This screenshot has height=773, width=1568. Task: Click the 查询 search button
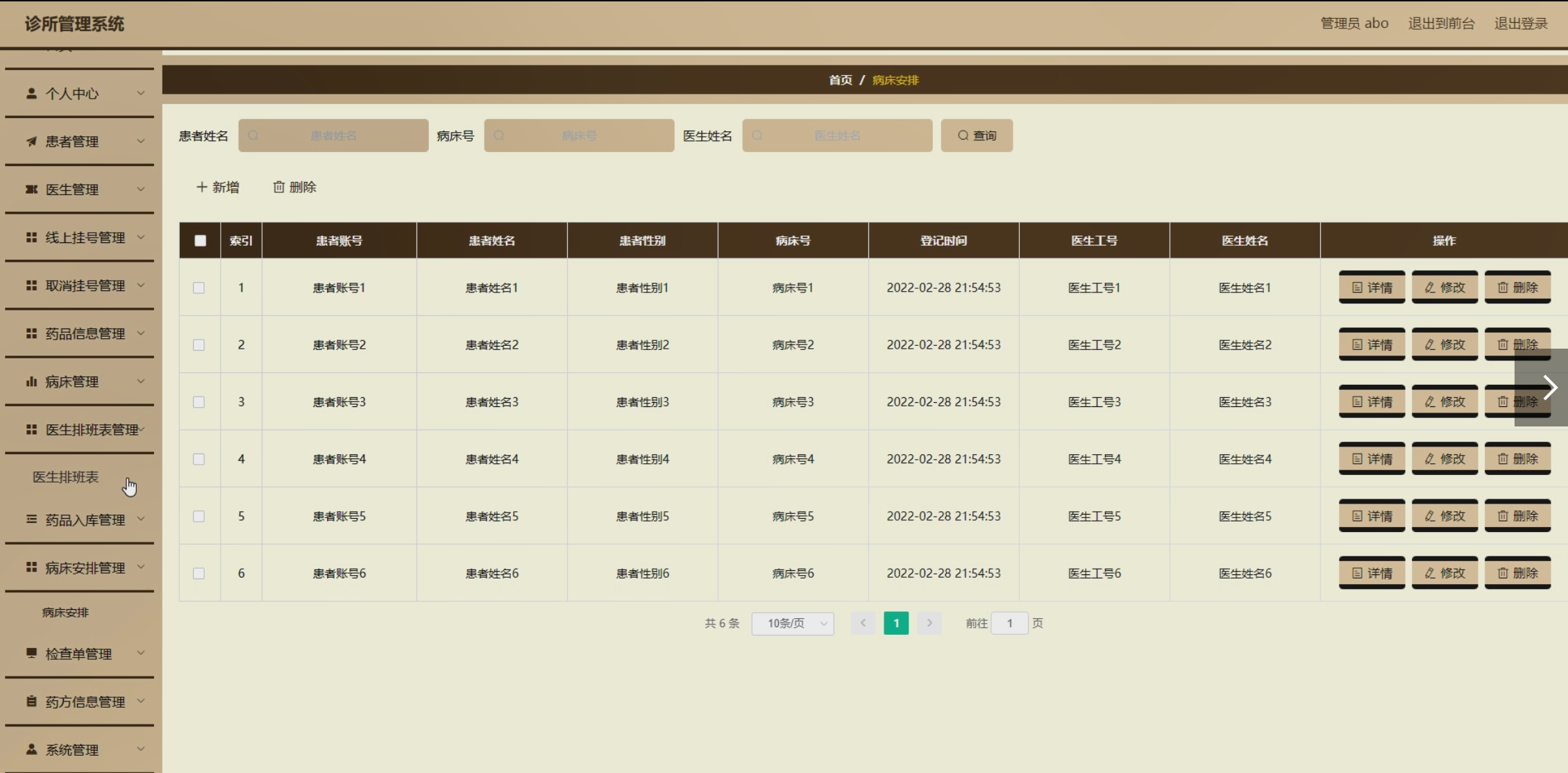click(976, 135)
